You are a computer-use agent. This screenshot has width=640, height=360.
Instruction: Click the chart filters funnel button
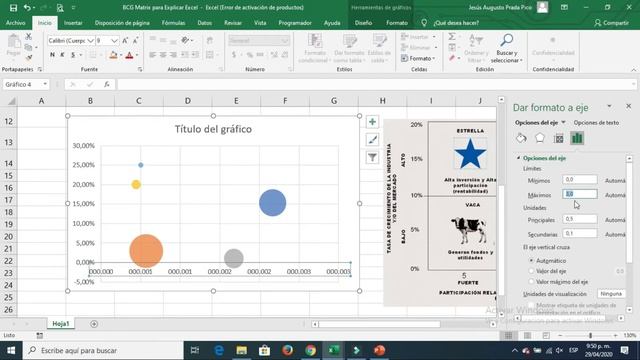click(372, 158)
